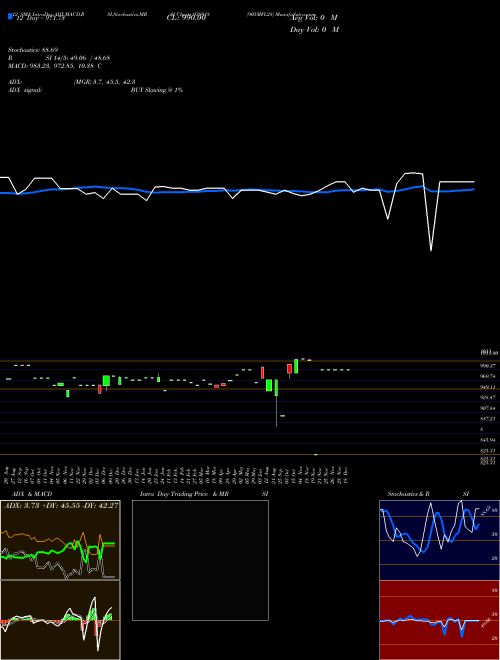This screenshot has width=500, height=660.
Task: Click the 928.47 price axis label
Action: tap(487, 397)
